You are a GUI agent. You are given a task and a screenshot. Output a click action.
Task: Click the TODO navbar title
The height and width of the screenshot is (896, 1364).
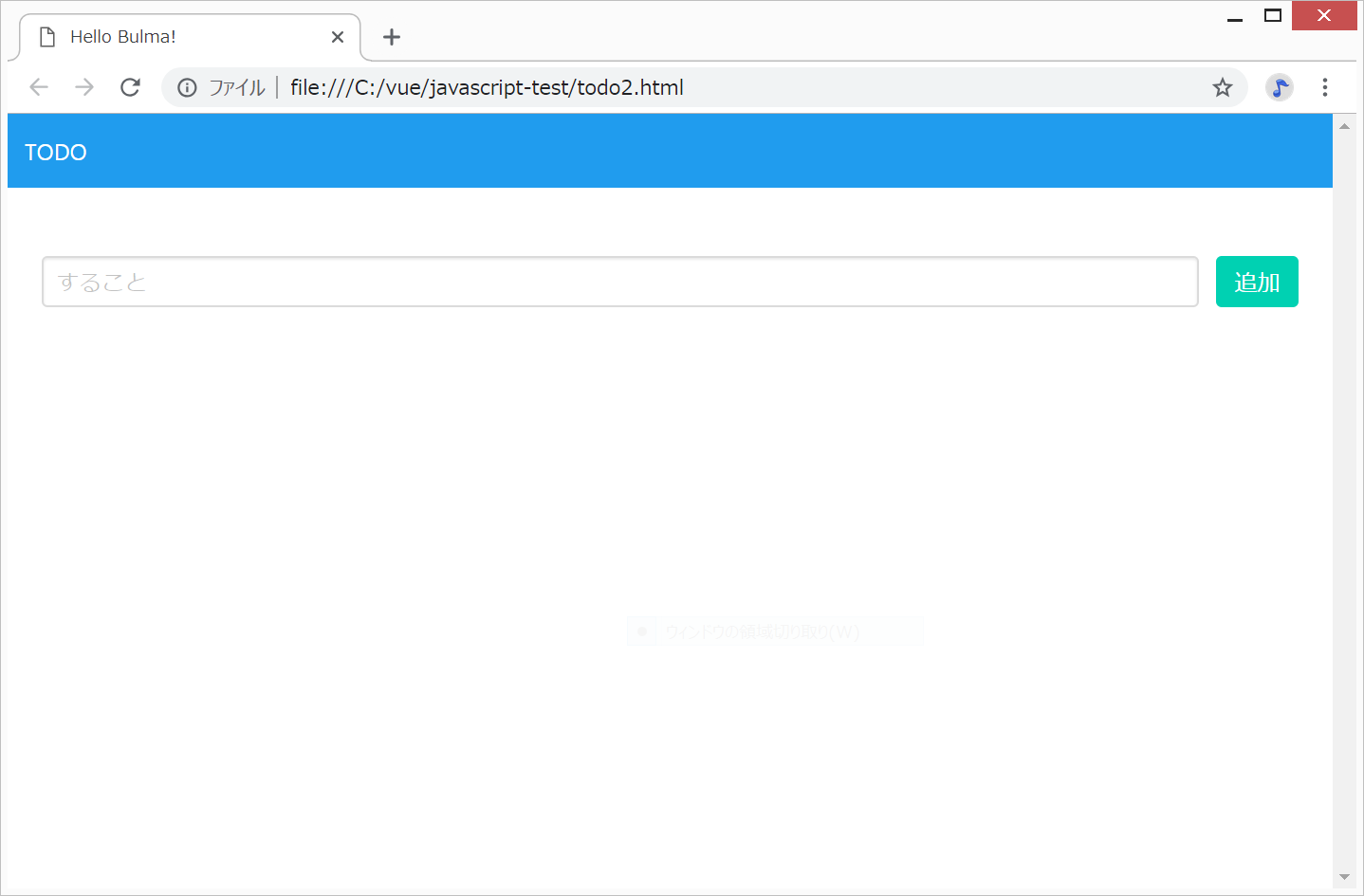click(x=56, y=153)
